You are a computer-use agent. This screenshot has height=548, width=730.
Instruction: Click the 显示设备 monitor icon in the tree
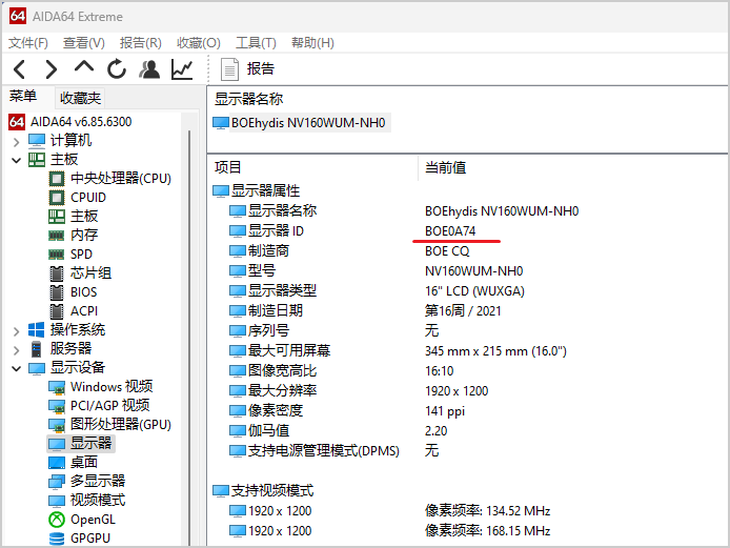click(x=36, y=368)
